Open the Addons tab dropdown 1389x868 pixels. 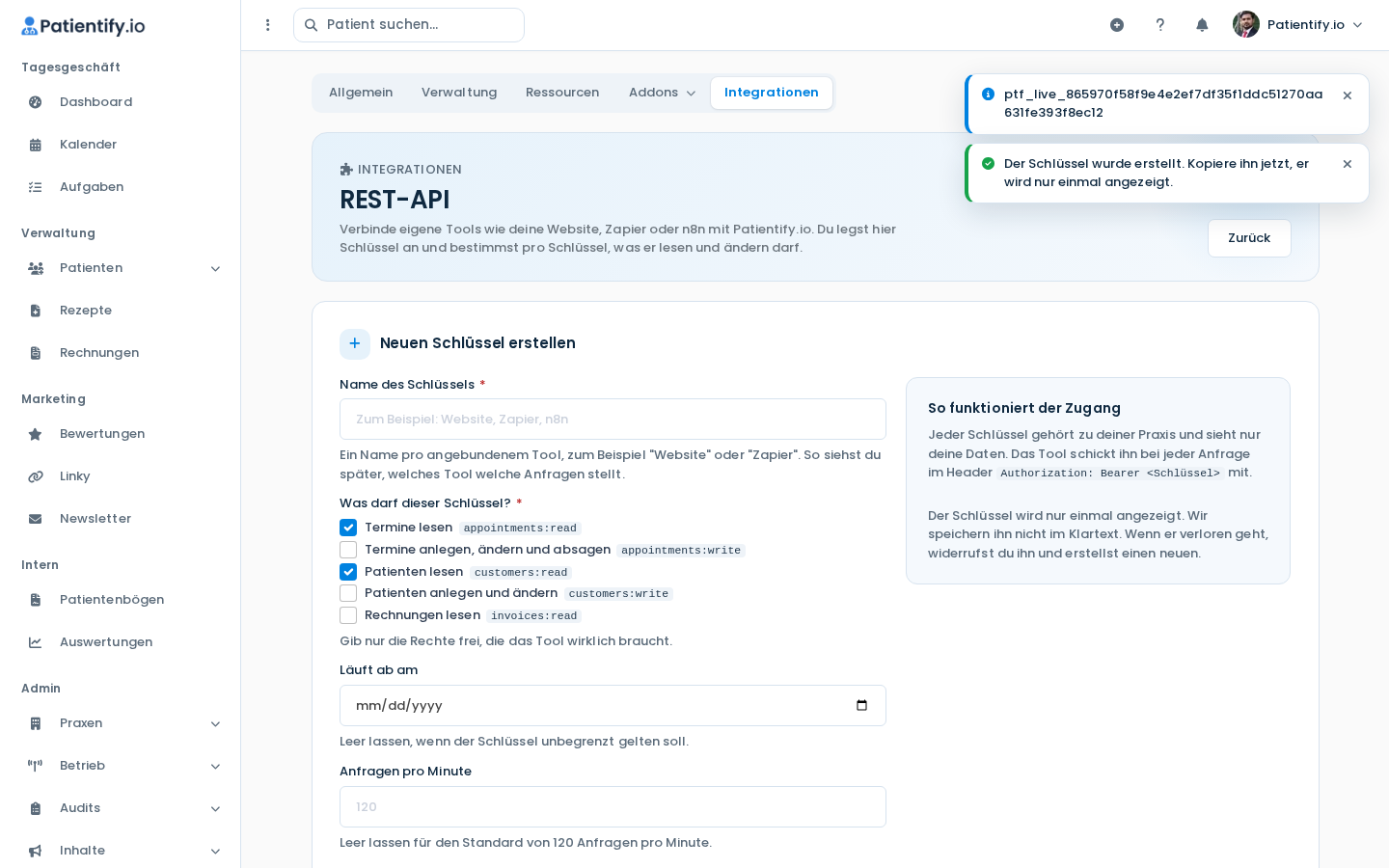662,93
